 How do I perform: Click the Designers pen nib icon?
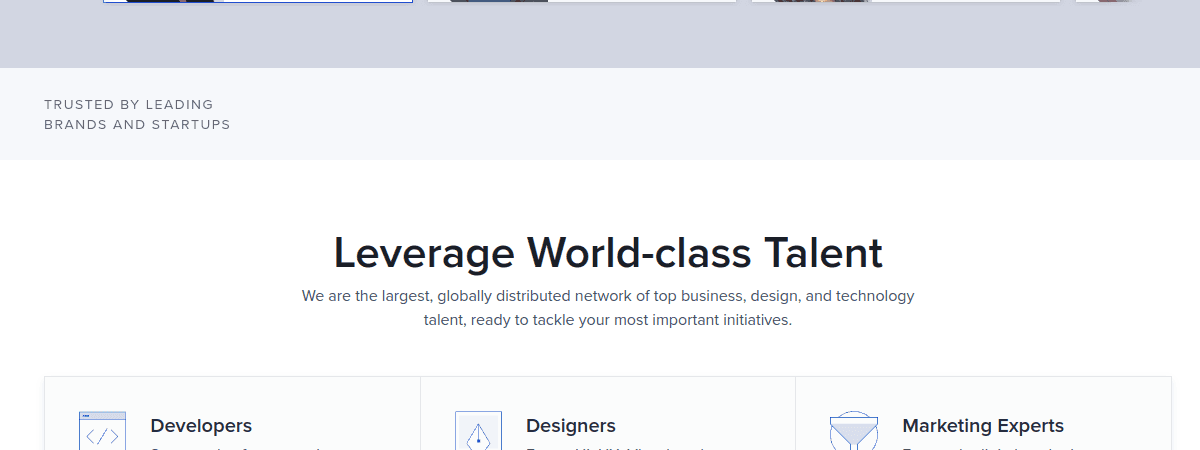(478, 431)
